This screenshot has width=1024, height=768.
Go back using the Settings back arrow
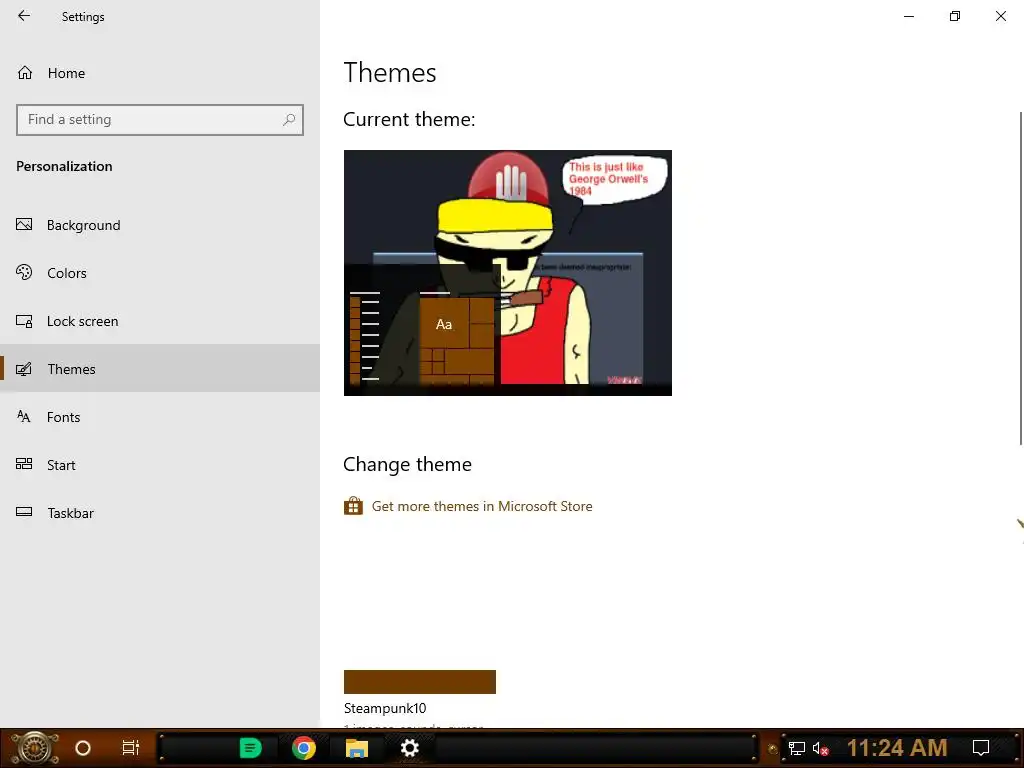click(24, 16)
